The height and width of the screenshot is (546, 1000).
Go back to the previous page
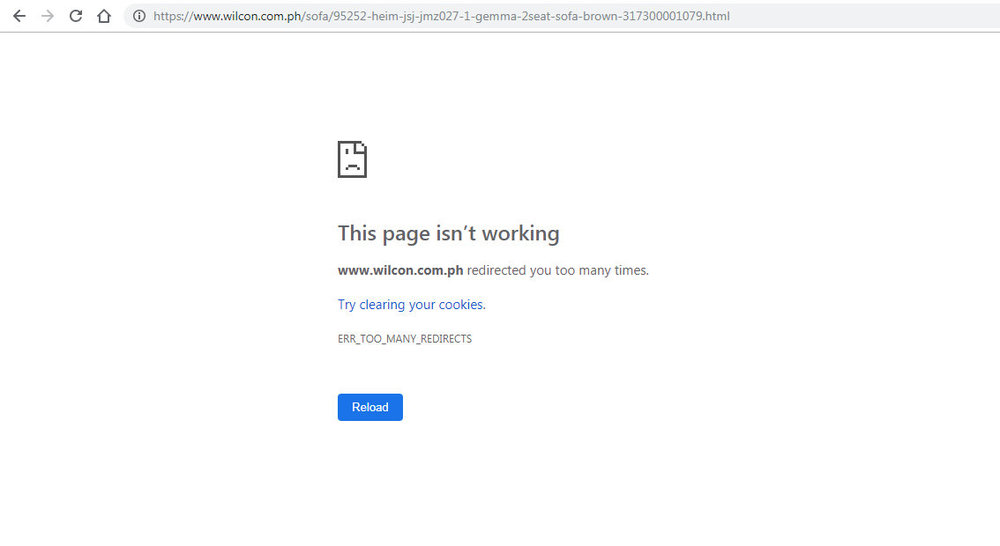[19, 16]
